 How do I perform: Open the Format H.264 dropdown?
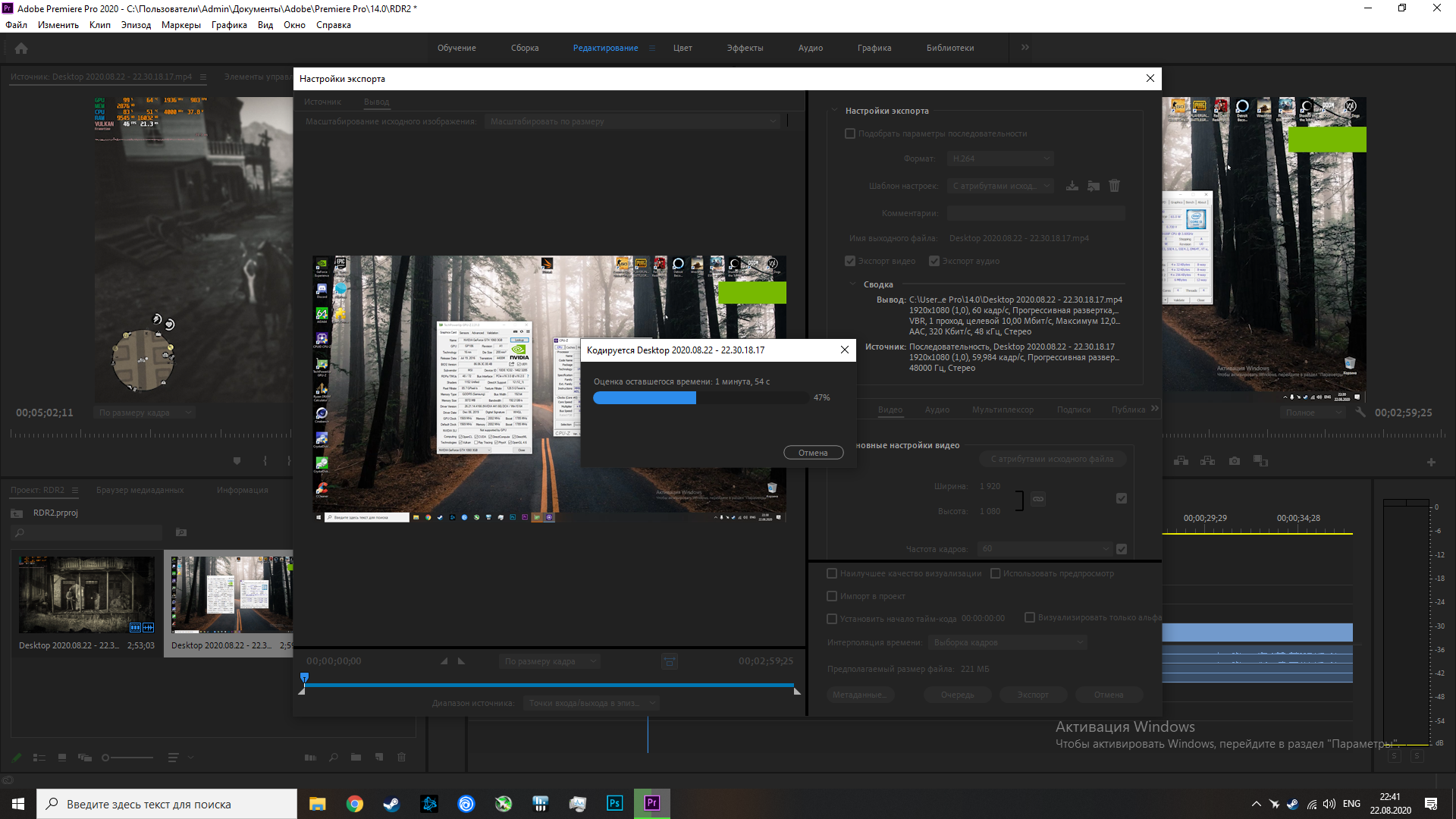click(1001, 158)
